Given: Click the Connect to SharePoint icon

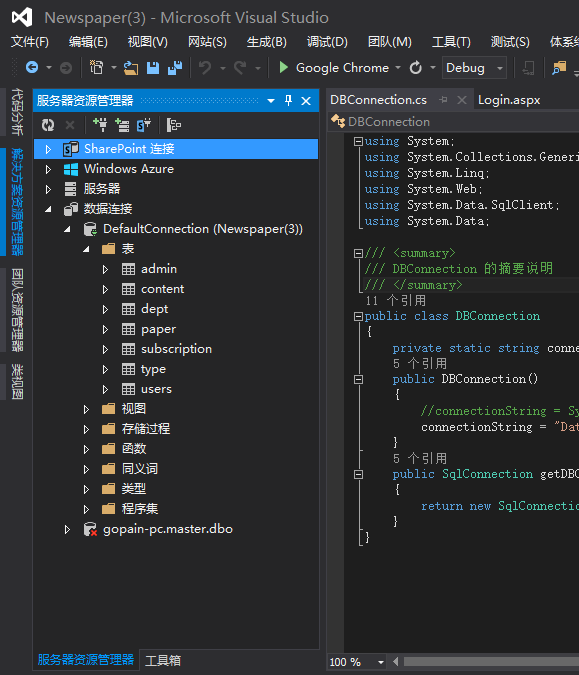Looking at the screenshot, I should tap(144, 125).
